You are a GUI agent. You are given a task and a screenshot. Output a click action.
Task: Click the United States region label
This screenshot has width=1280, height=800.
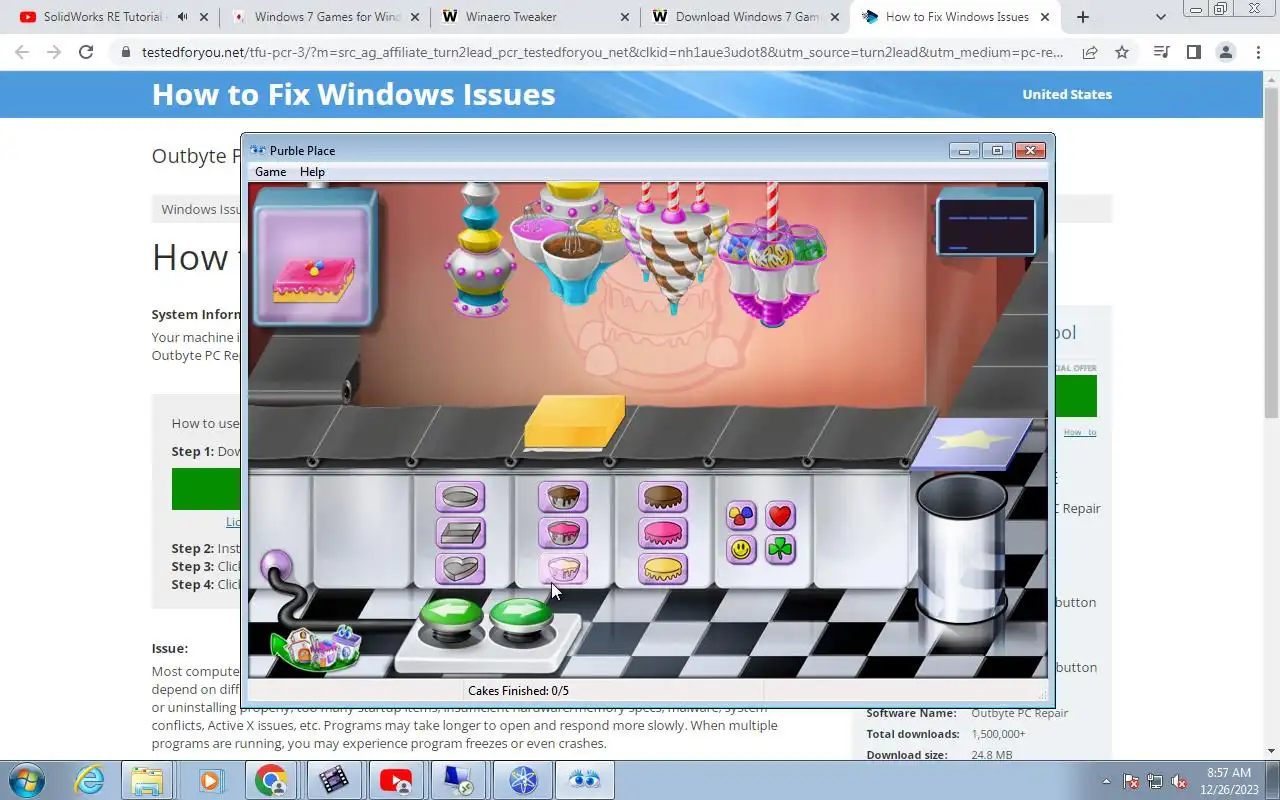tap(1067, 94)
